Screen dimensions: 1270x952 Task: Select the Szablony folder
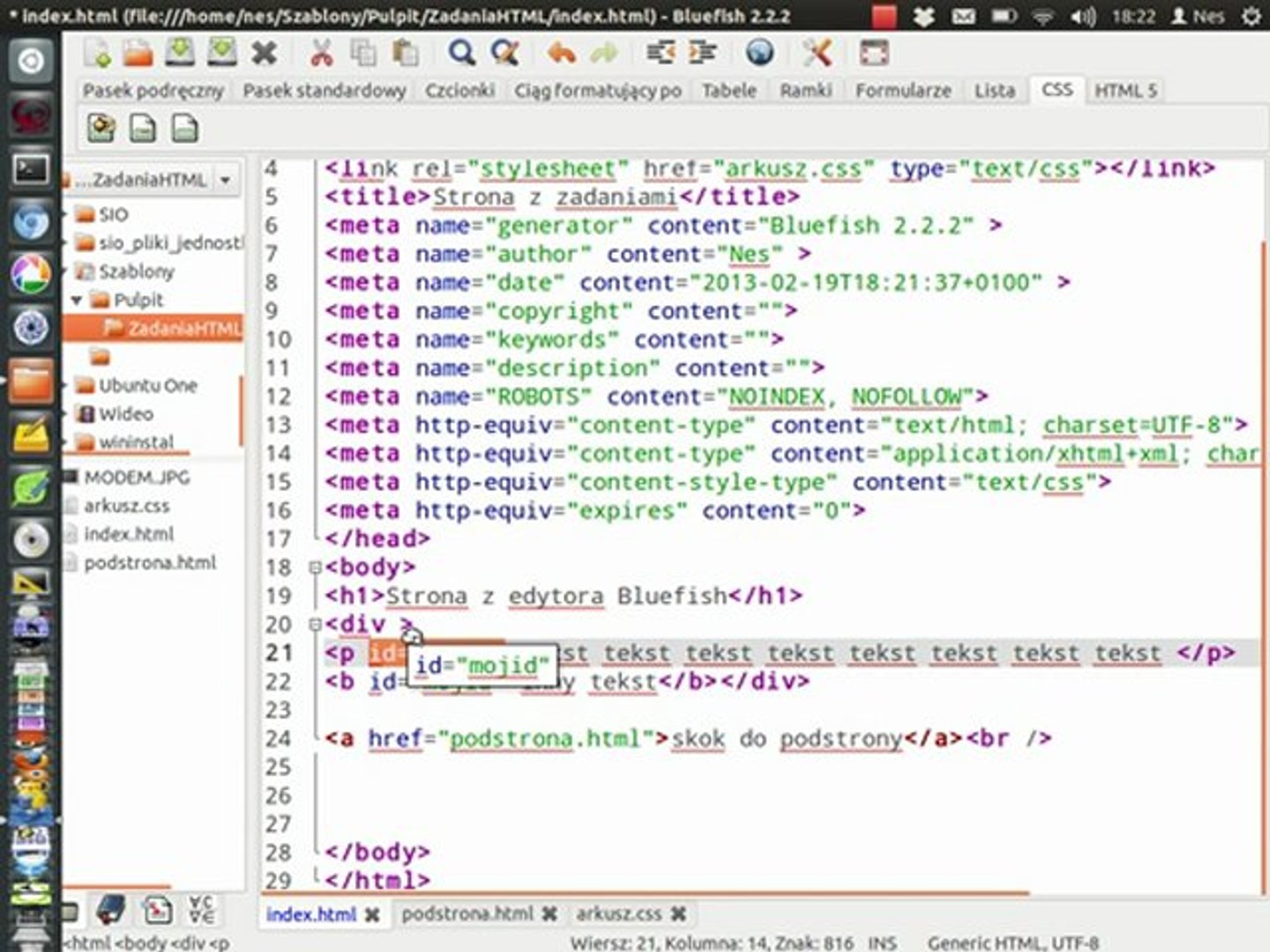[136, 271]
